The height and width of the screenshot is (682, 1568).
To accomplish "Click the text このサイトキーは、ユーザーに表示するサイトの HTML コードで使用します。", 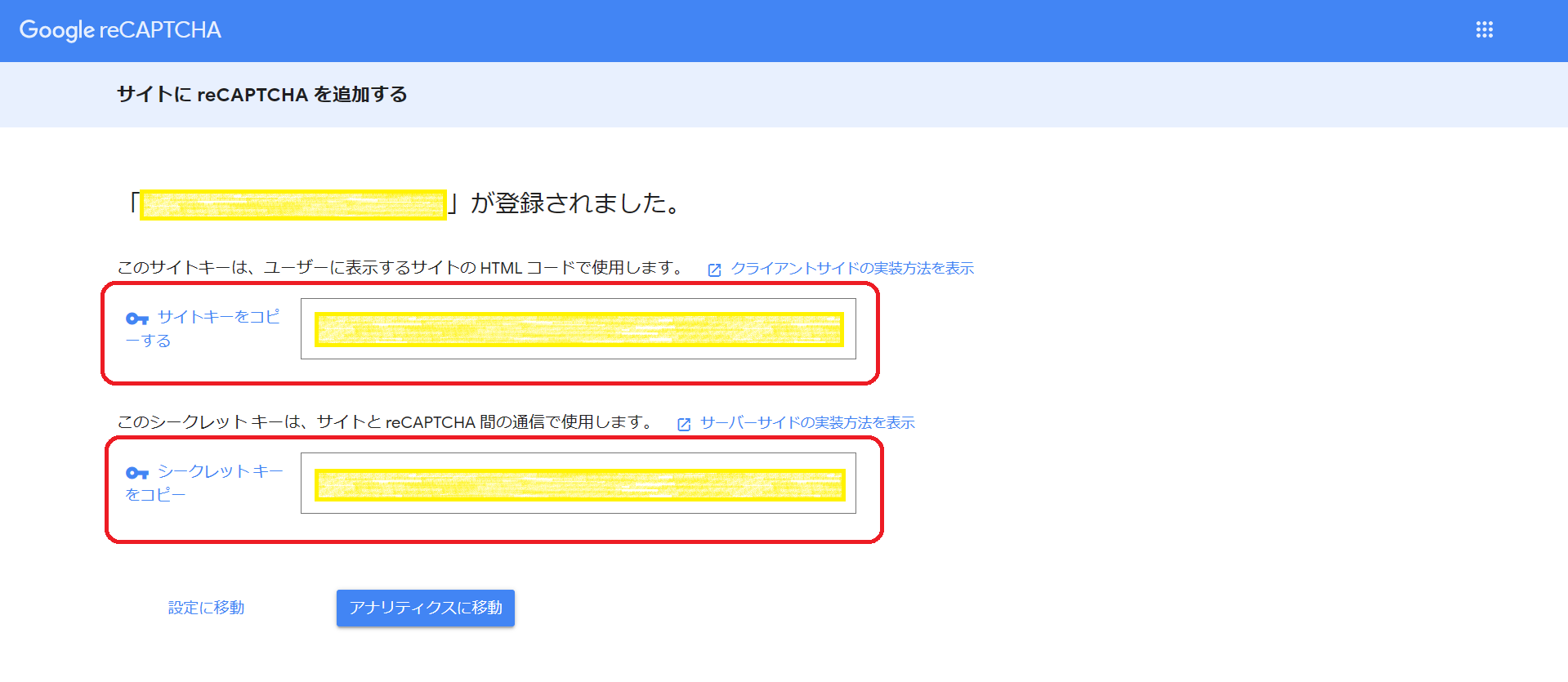I will click(401, 268).
